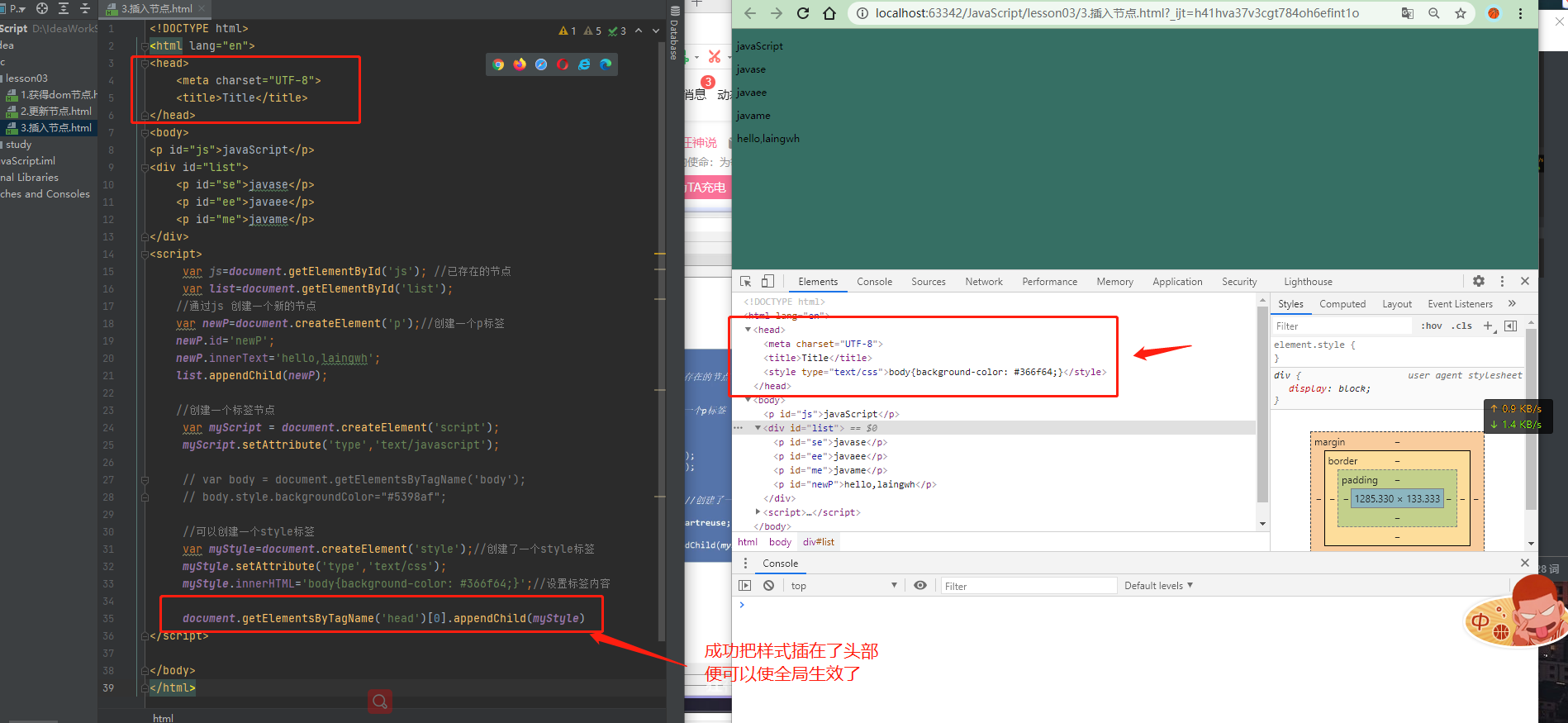Image resolution: width=1568 pixels, height=723 pixels.
Task: Open console drawer three-dot menu
Action: coord(745,563)
